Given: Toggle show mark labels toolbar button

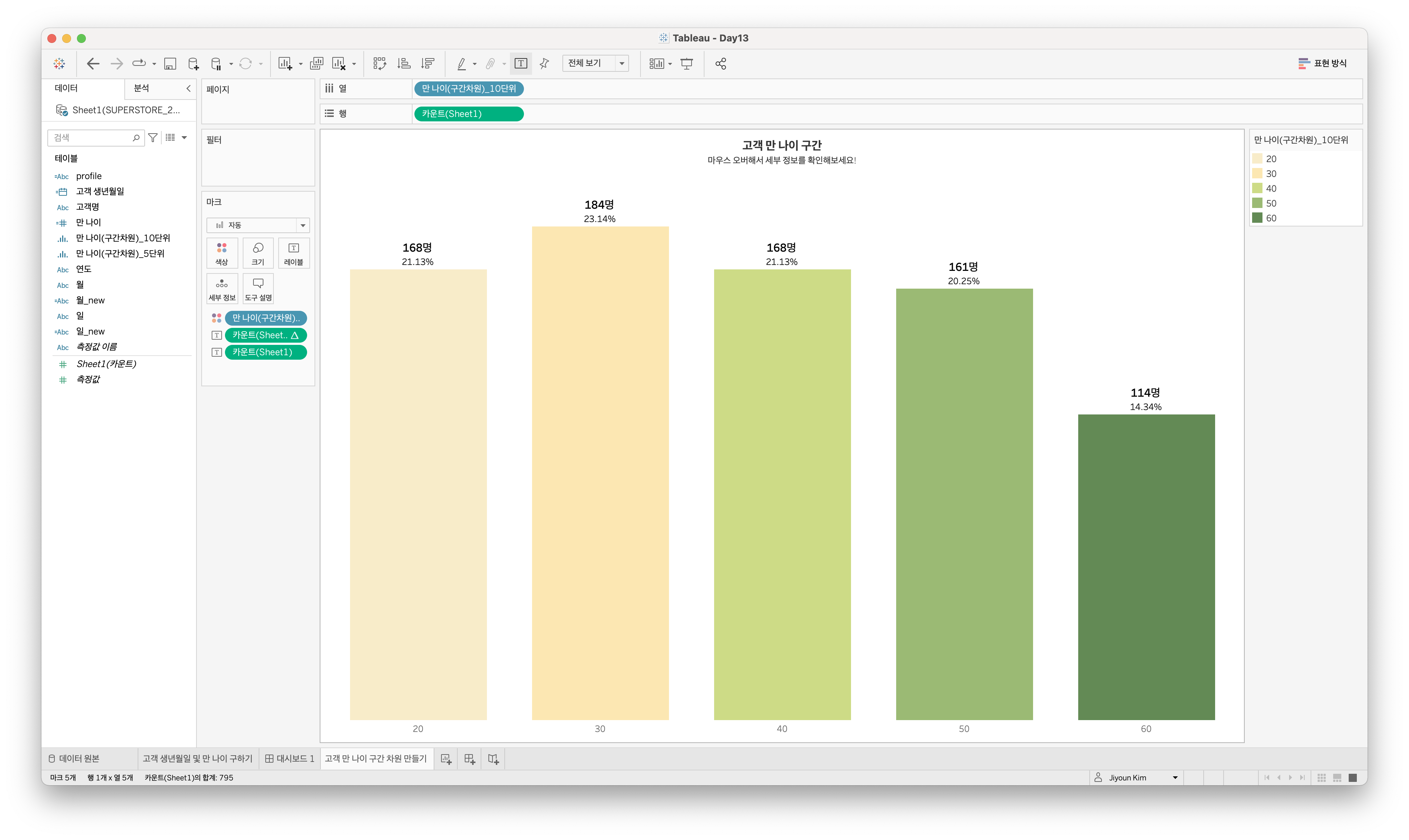Looking at the screenshot, I should (521, 63).
